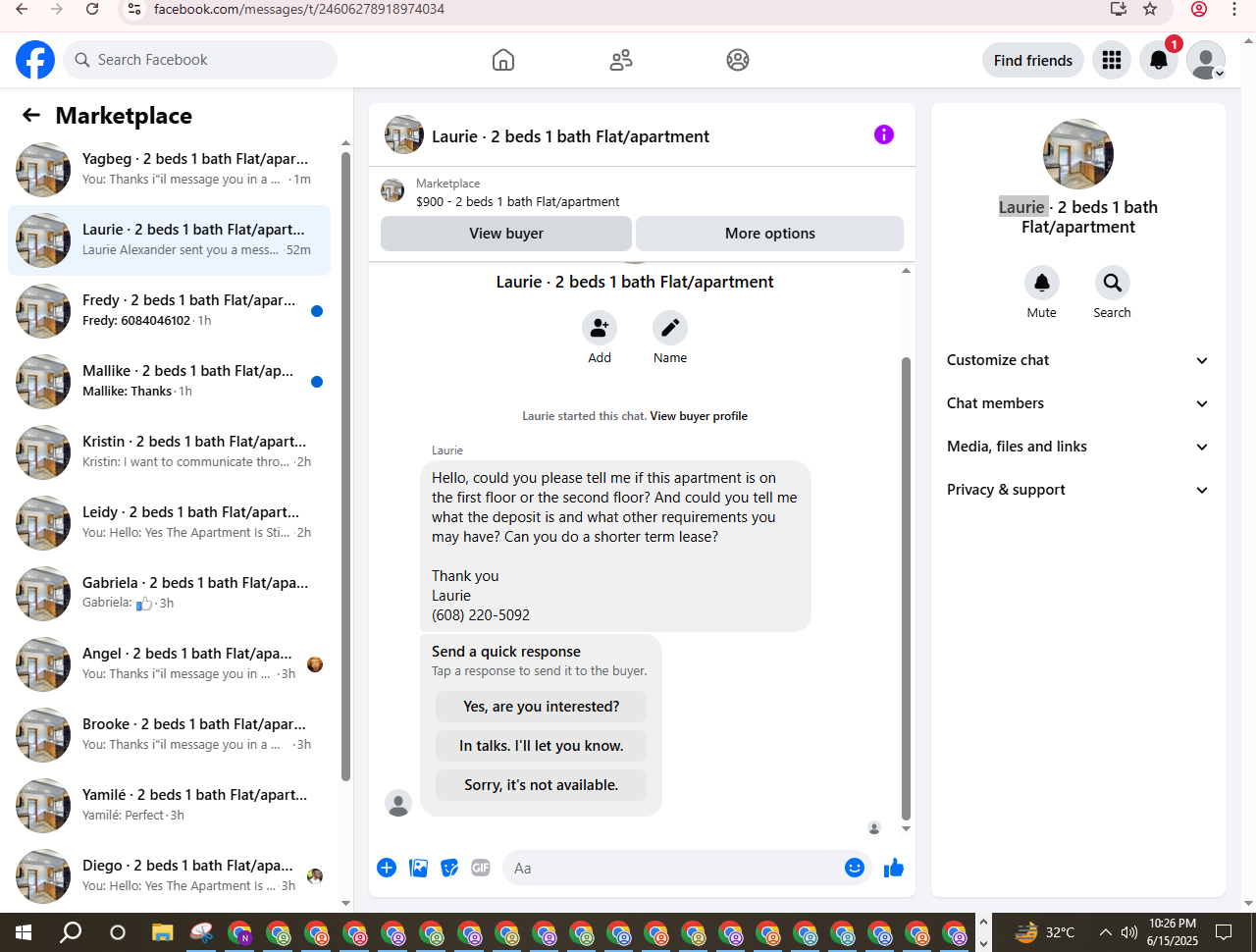Image resolution: width=1256 pixels, height=952 pixels.
Task: Go back using the Marketplace back arrow
Action: (31, 116)
